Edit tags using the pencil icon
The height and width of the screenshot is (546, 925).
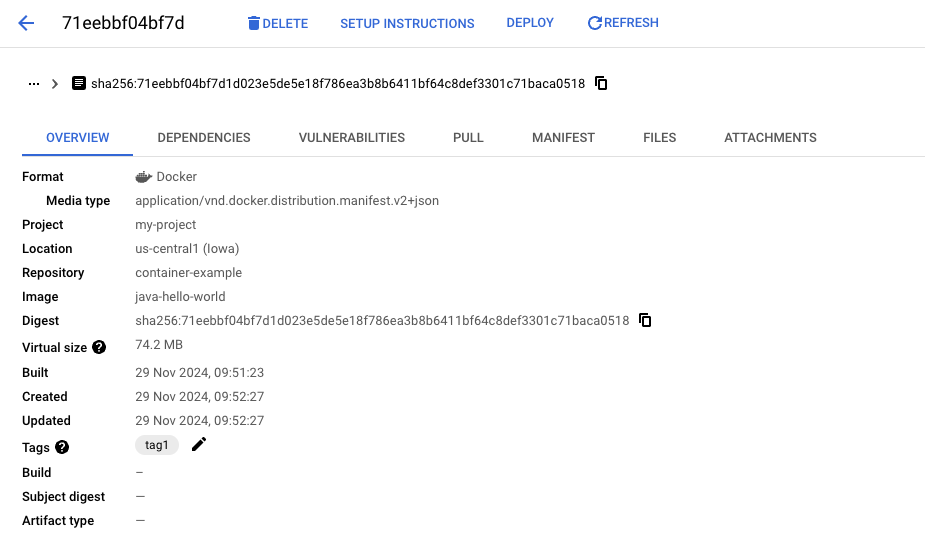coord(199,445)
